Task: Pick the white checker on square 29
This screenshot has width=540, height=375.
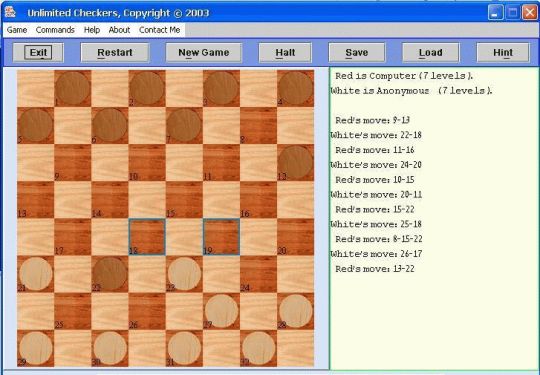Action: pyautogui.click(x=35, y=348)
